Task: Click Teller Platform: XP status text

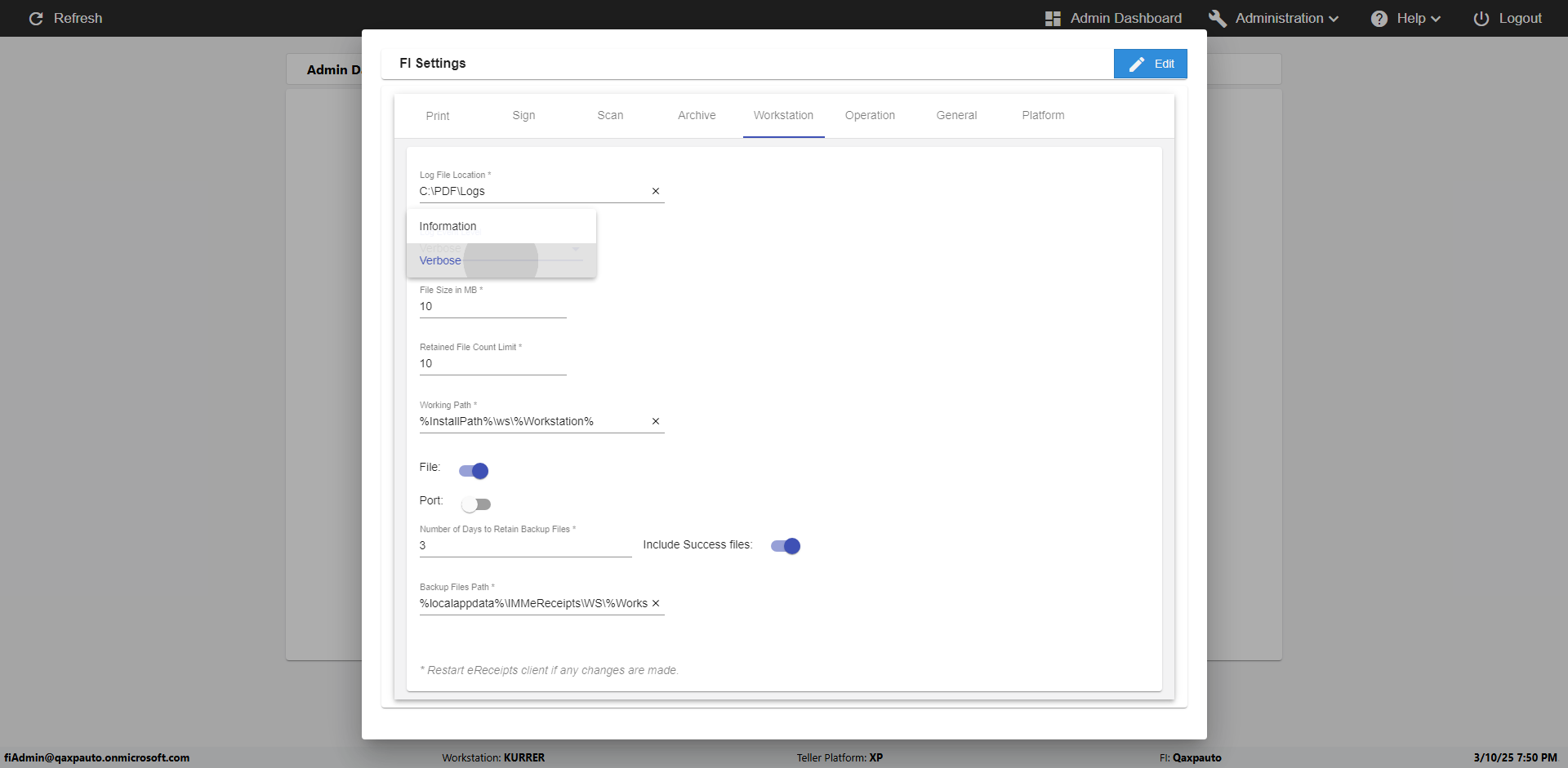Action: 840,757
